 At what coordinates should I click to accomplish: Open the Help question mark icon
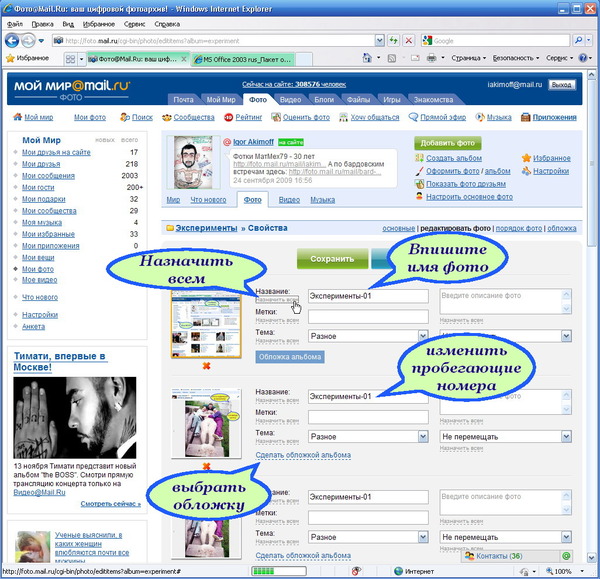tap(583, 58)
